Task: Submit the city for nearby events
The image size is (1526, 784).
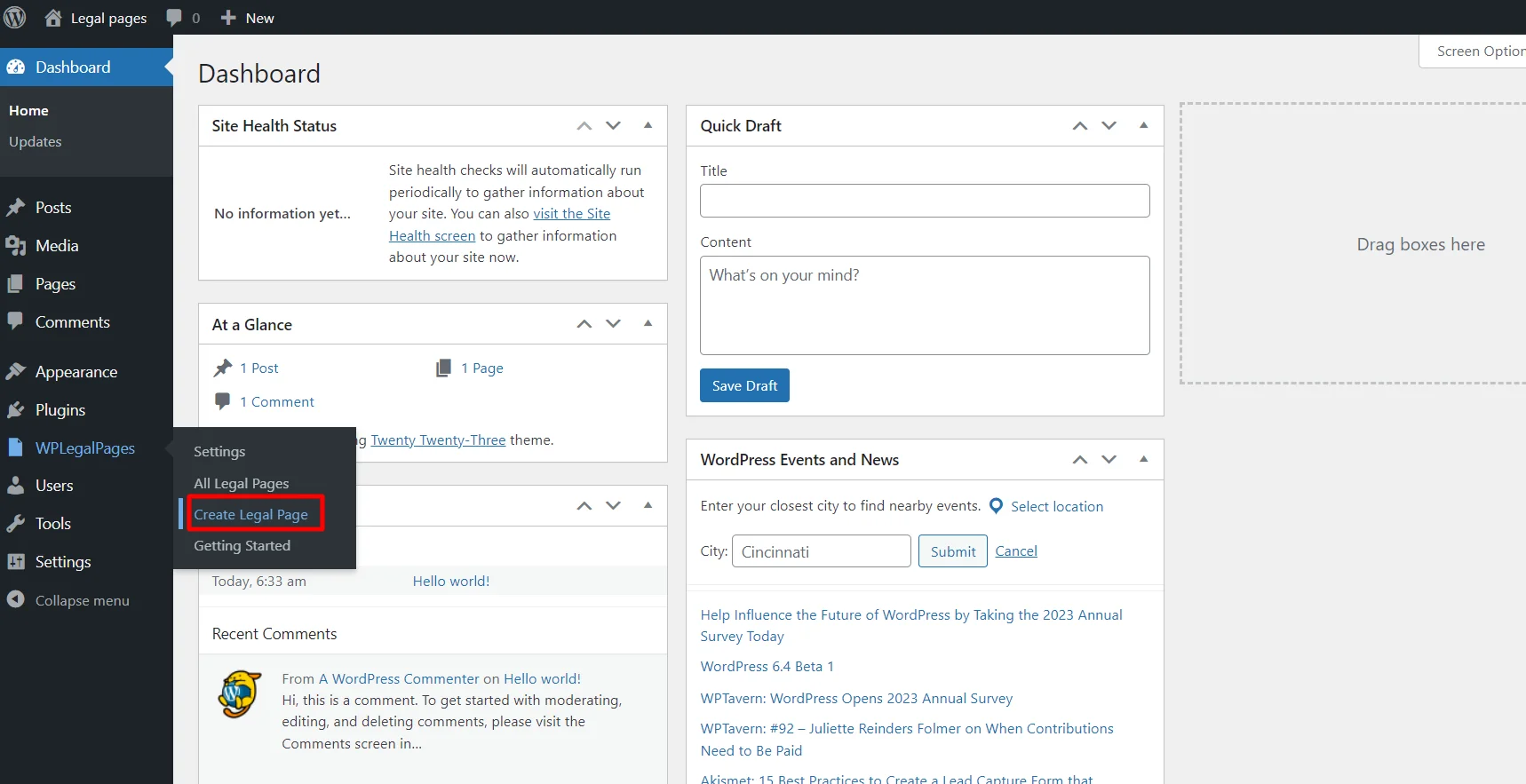Action: click(x=952, y=551)
